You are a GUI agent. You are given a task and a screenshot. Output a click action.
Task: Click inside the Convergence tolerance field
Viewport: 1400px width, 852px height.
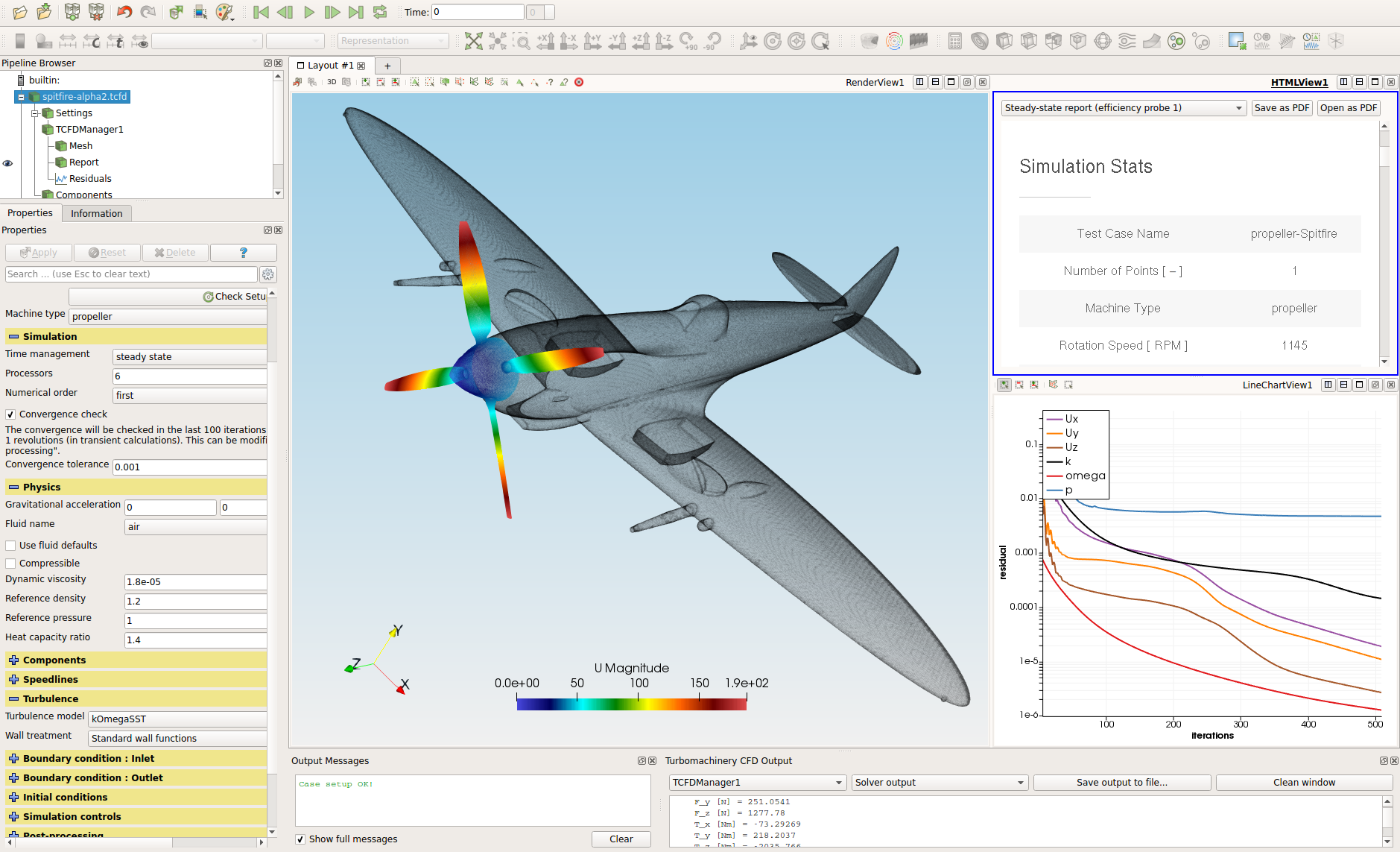click(x=189, y=467)
